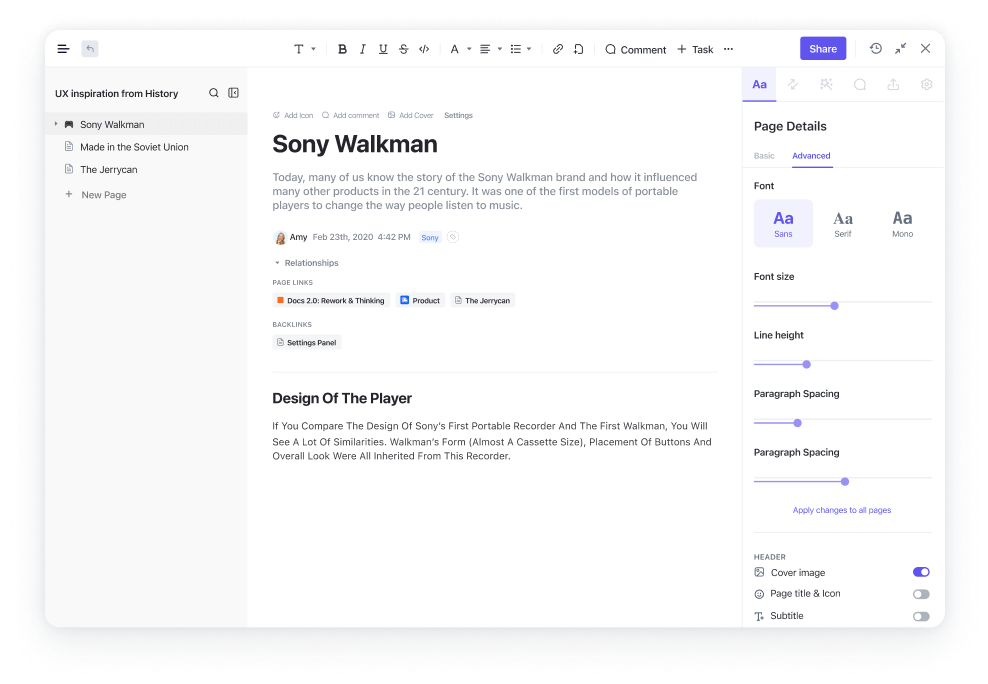Toggle bold formatting

[x=342, y=49]
